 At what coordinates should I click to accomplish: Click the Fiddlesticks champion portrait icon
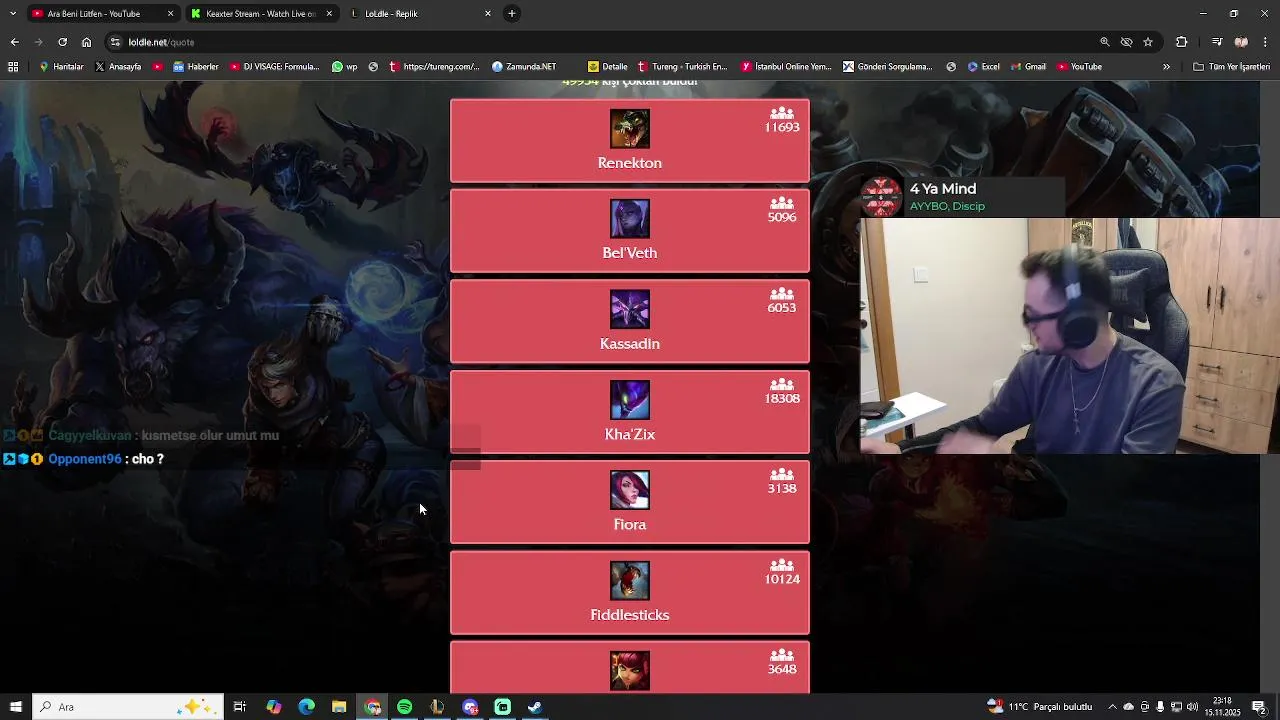630,581
